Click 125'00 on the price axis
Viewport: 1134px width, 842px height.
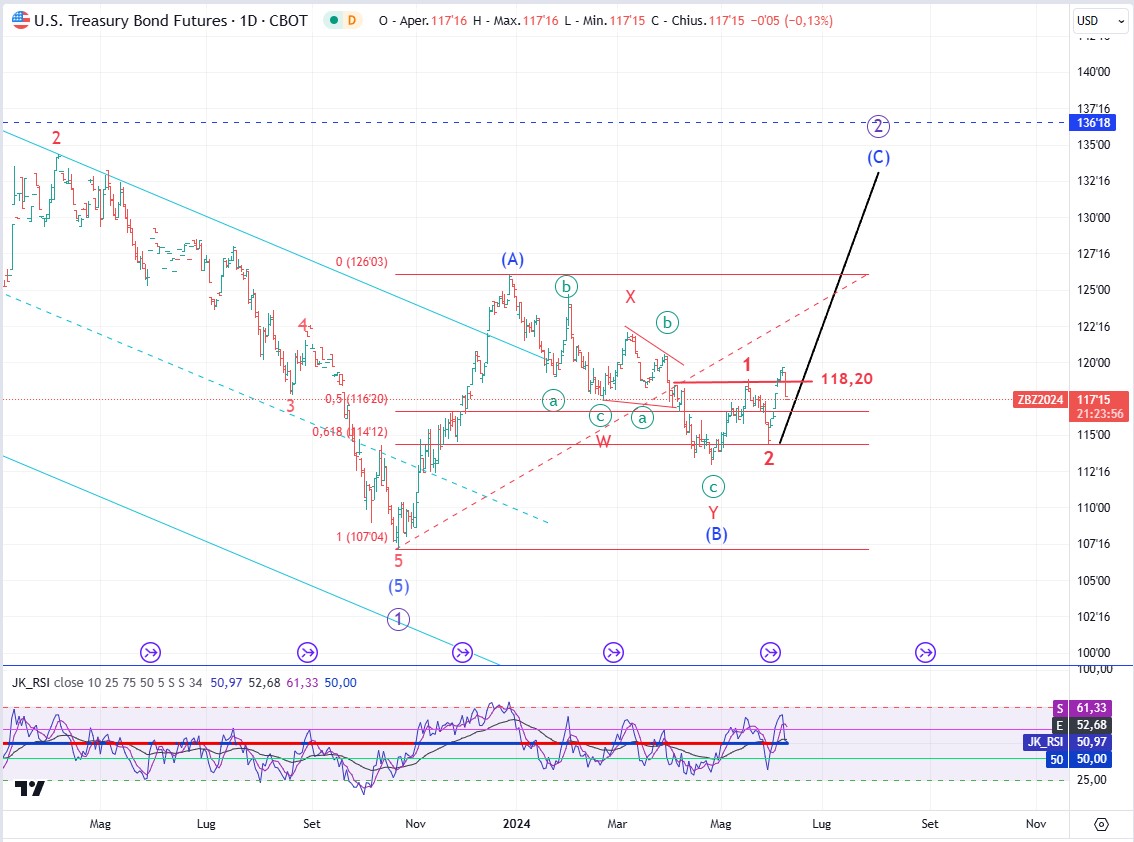click(x=1093, y=290)
